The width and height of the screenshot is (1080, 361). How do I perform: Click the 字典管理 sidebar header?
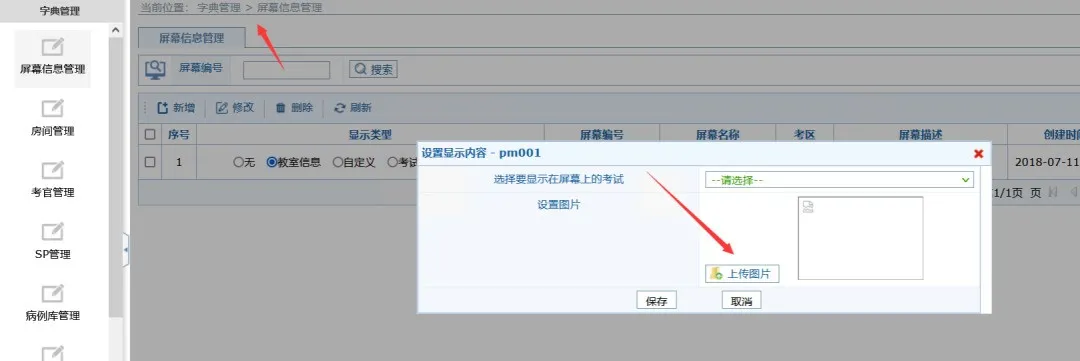pos(60,11)
